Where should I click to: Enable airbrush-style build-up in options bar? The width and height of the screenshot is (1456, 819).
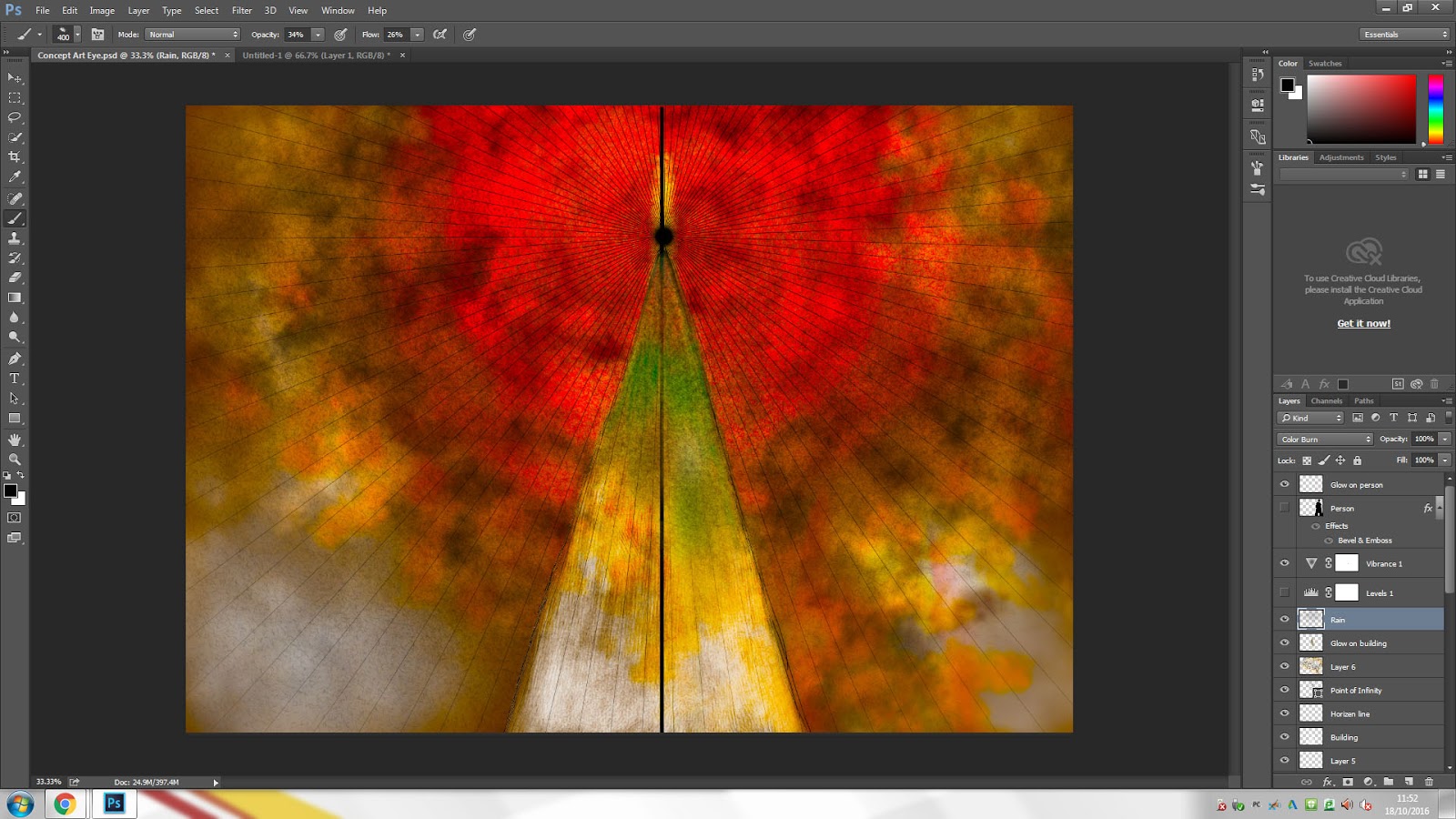tap(440, 35)
